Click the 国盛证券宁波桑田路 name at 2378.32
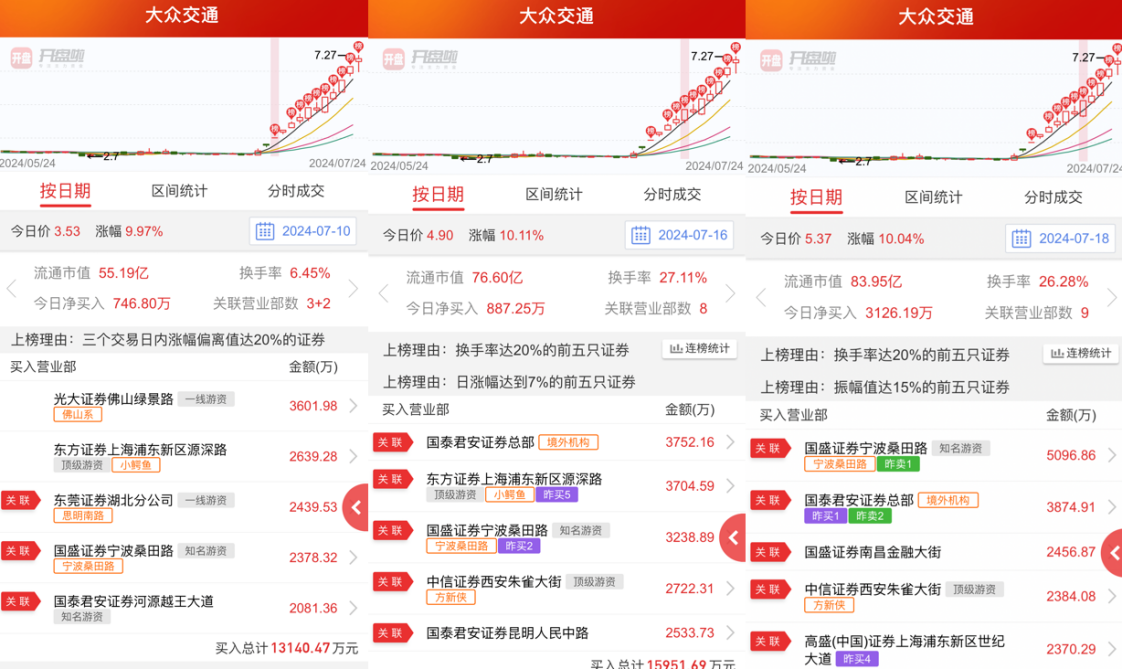Image resolution: width=1122 pixels, height=669 pixels. pyautogui.click(x=114, y=551)
